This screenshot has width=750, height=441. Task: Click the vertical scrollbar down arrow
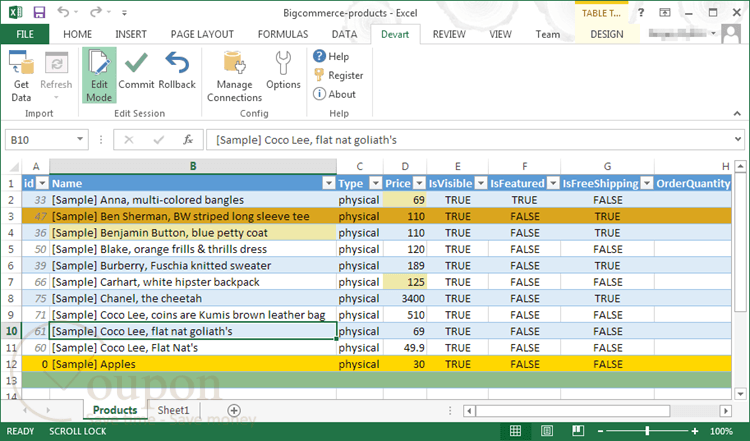(x=740, y=394)
